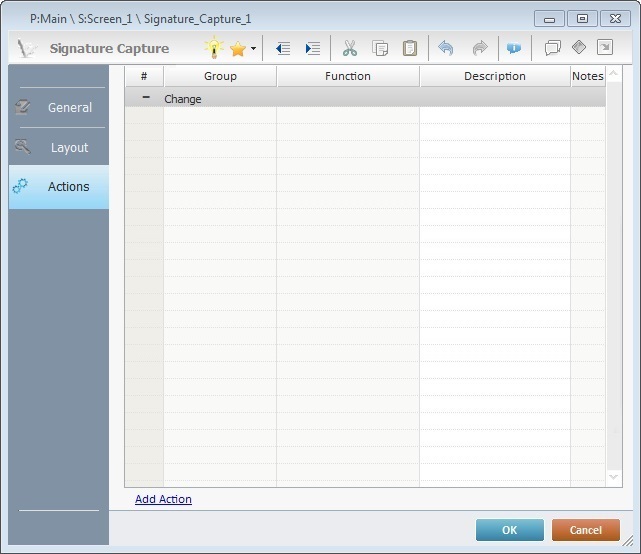Click the outdent icon in toolbar
Image resolution: width=641 pixels, height=554 pixels.
tap(283, 48)
